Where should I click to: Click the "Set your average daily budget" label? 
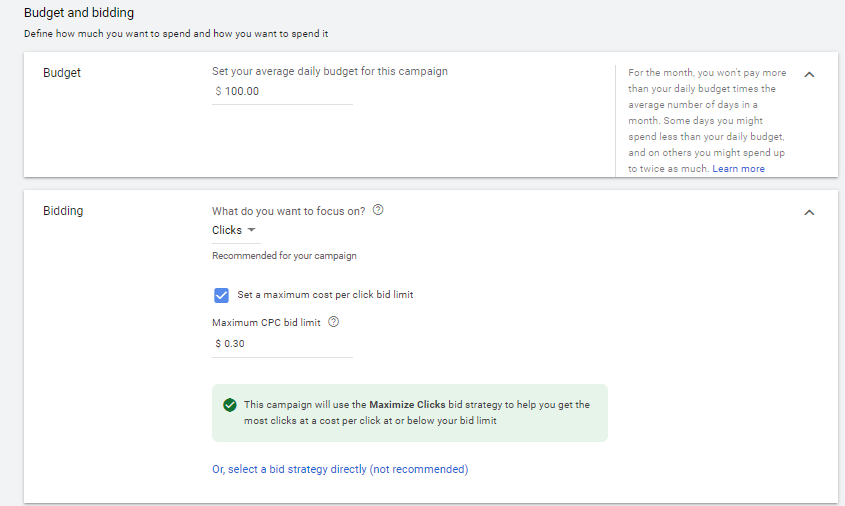[x=330, y=71]
